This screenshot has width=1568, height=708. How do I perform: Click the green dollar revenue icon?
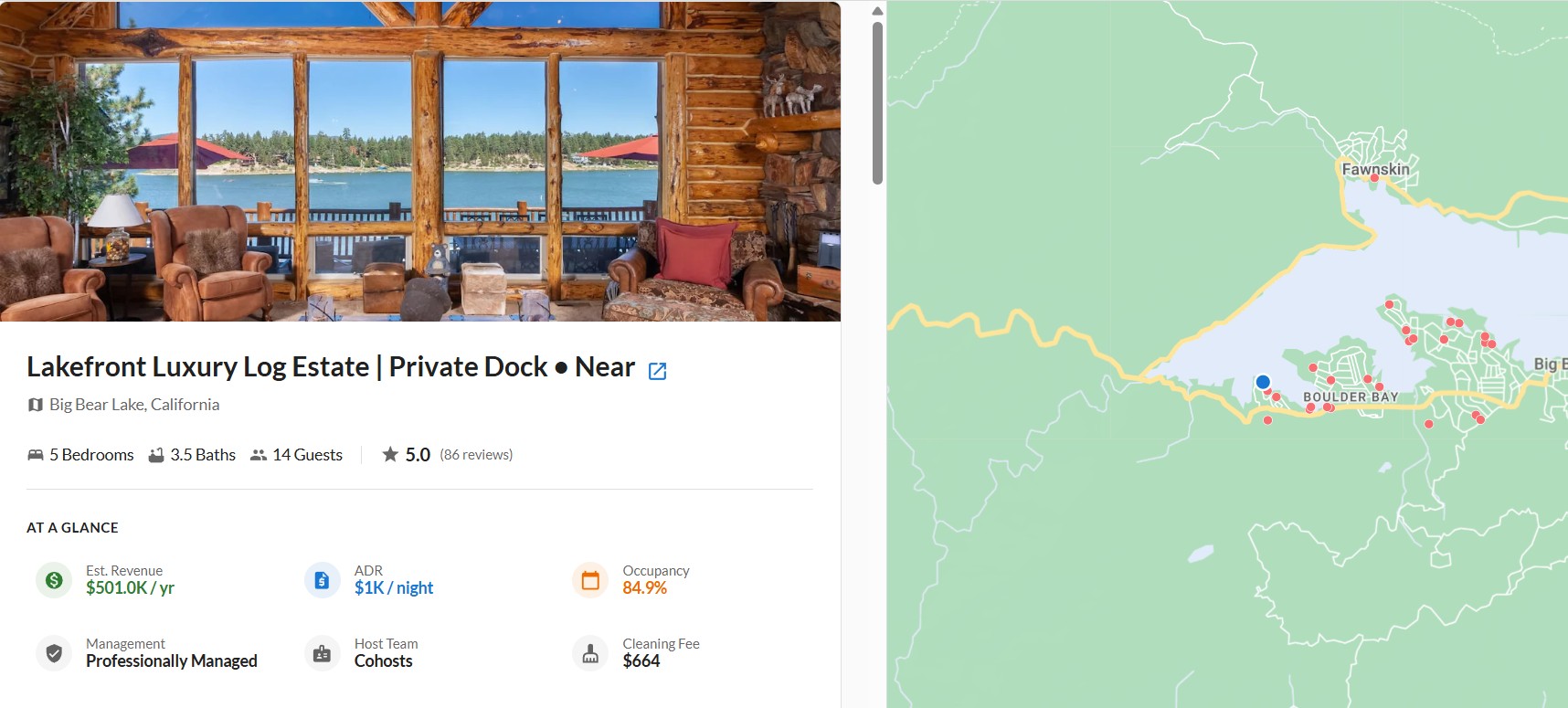54,580
